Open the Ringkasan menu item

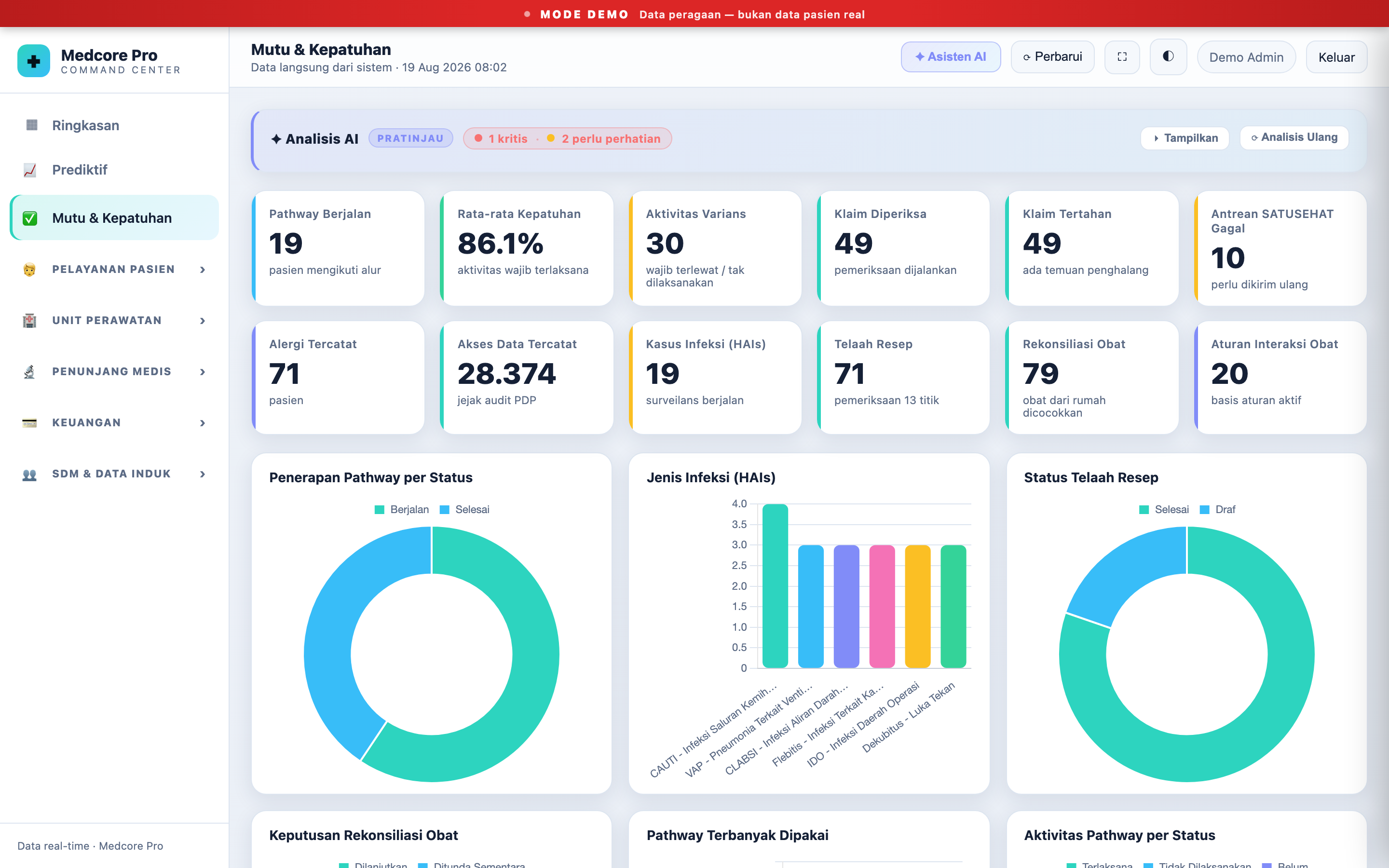114,125
